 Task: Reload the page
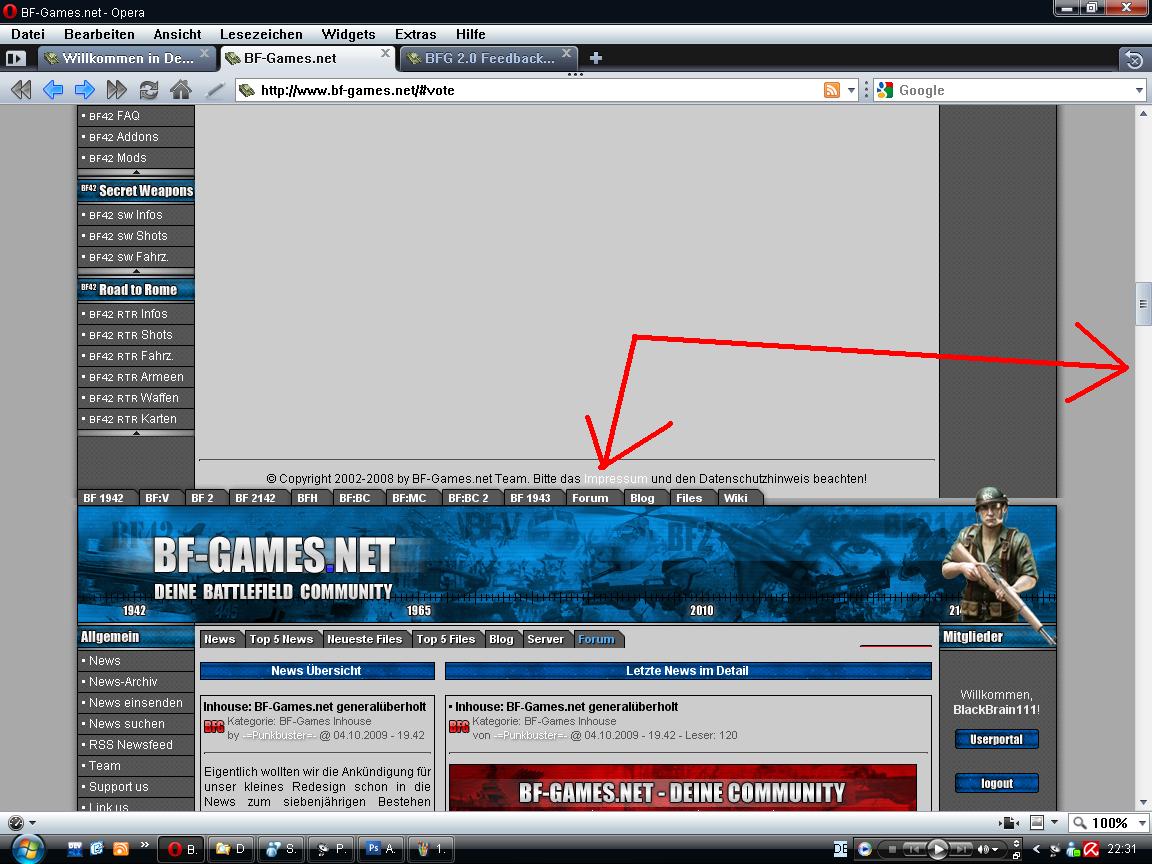click(148, 90)
